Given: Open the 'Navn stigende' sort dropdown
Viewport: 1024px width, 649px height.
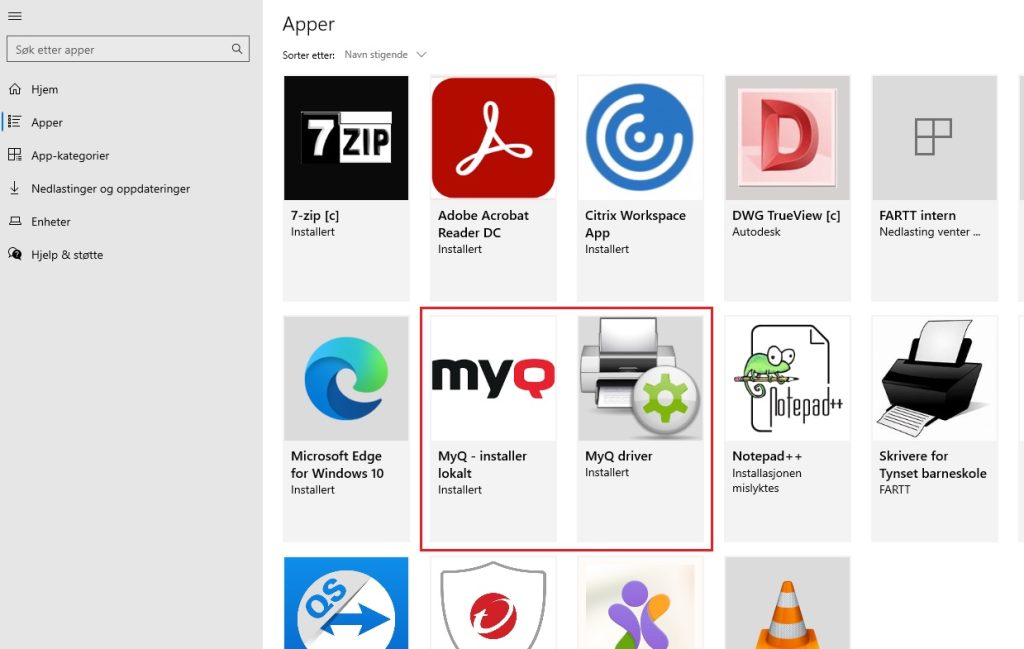Looking at the screenshot, I should [385, 54].
